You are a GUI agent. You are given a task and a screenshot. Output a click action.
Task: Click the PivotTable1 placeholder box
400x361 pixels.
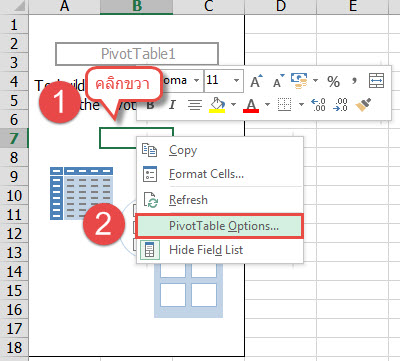137,54
